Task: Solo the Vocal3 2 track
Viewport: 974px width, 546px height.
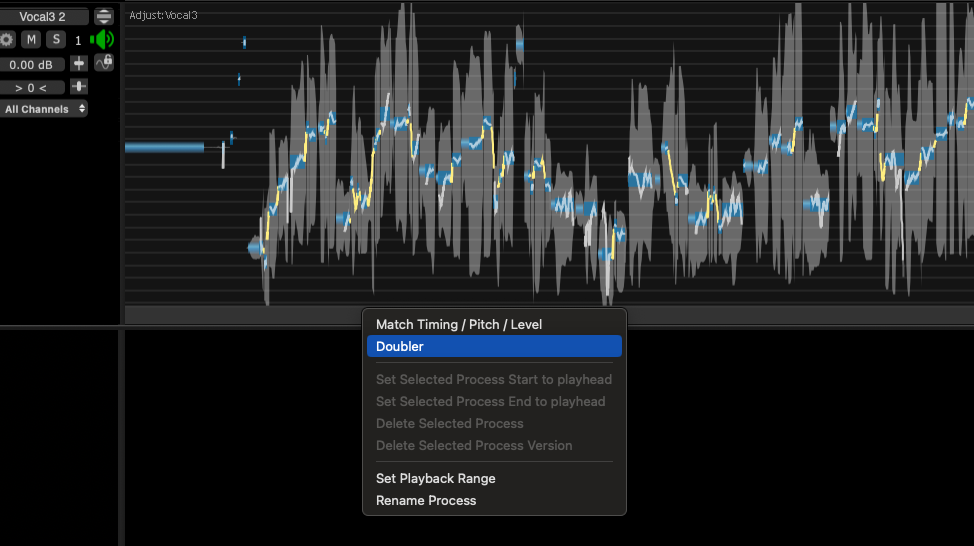Action: pos(56,40)
